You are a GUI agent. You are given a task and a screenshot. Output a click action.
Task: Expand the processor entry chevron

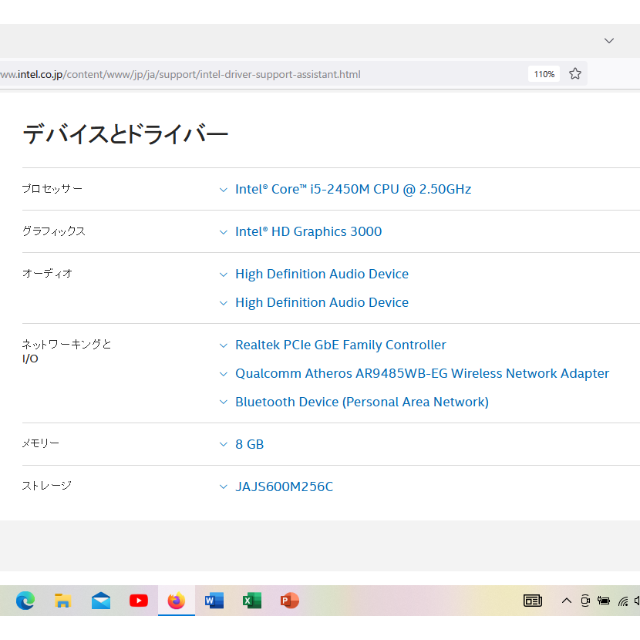[223, 189]
